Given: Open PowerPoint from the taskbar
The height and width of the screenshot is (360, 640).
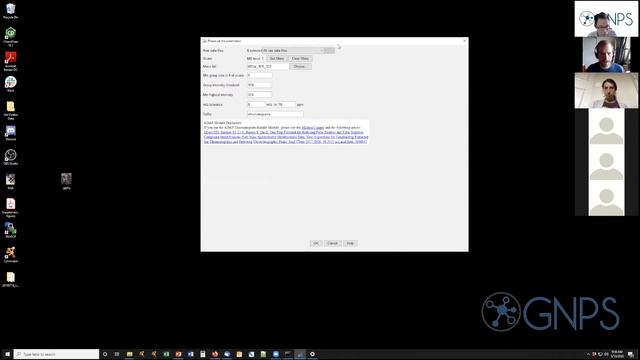Looking at the screenshot, I should [x=178, y=354].
